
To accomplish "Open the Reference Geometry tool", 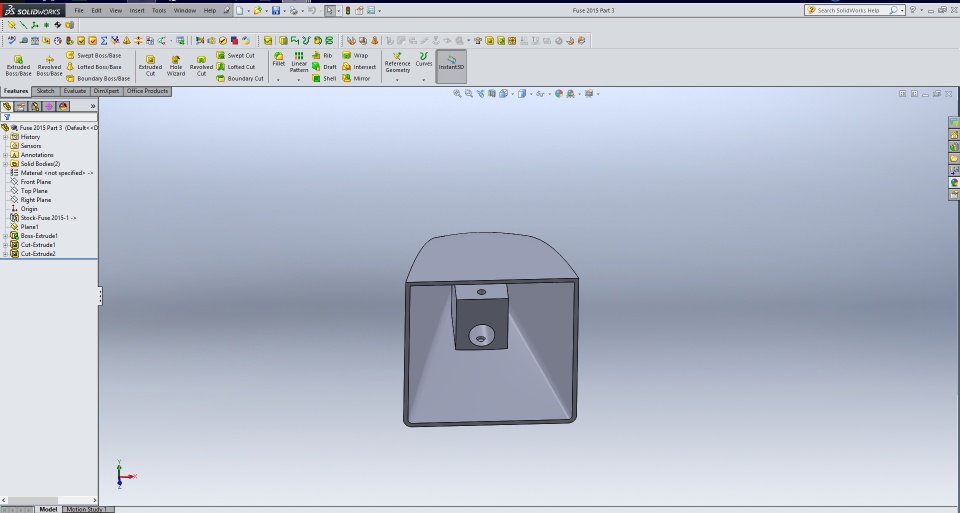I will click(397, 62).
